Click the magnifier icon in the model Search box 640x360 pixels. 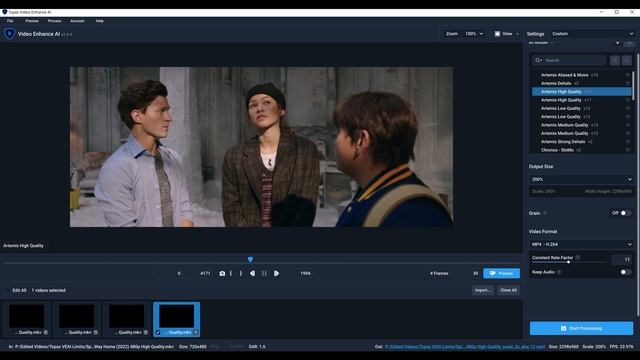click(x=538, y=60)
